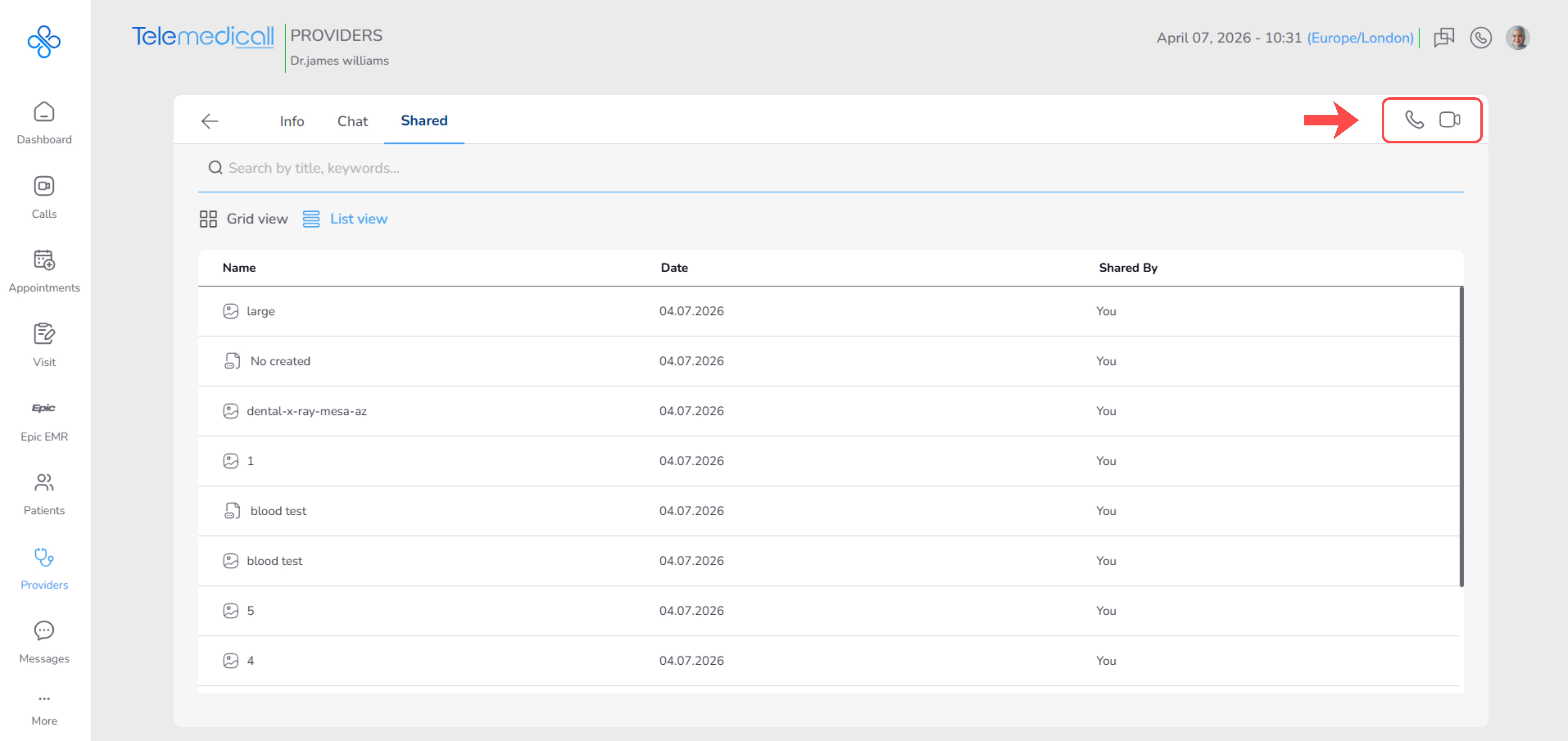1568x741 pixels.
Task: Expand the More menu in the sidebar
Action: click(44, 710)
